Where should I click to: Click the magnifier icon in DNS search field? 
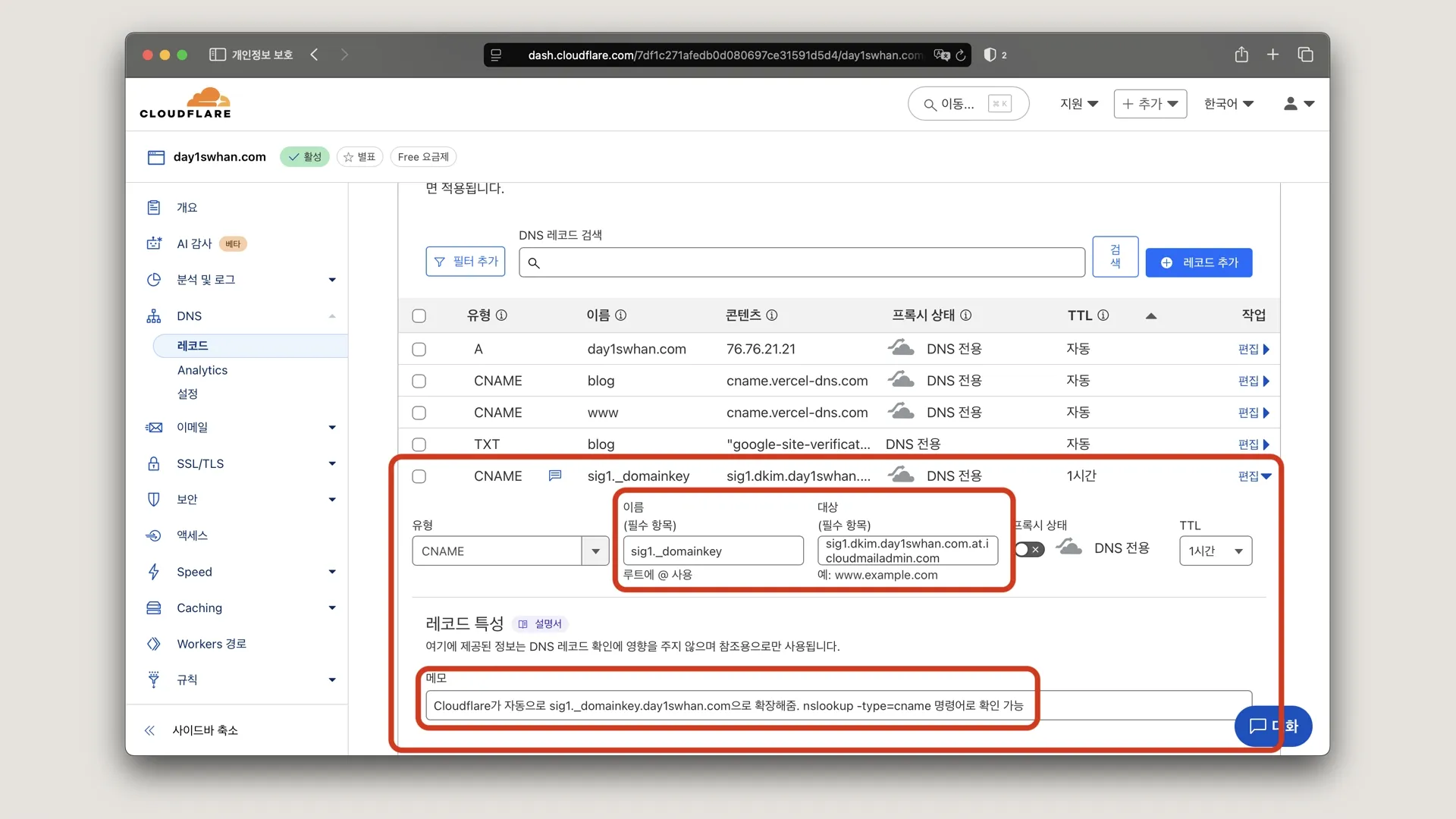click(x=534, y=263)
